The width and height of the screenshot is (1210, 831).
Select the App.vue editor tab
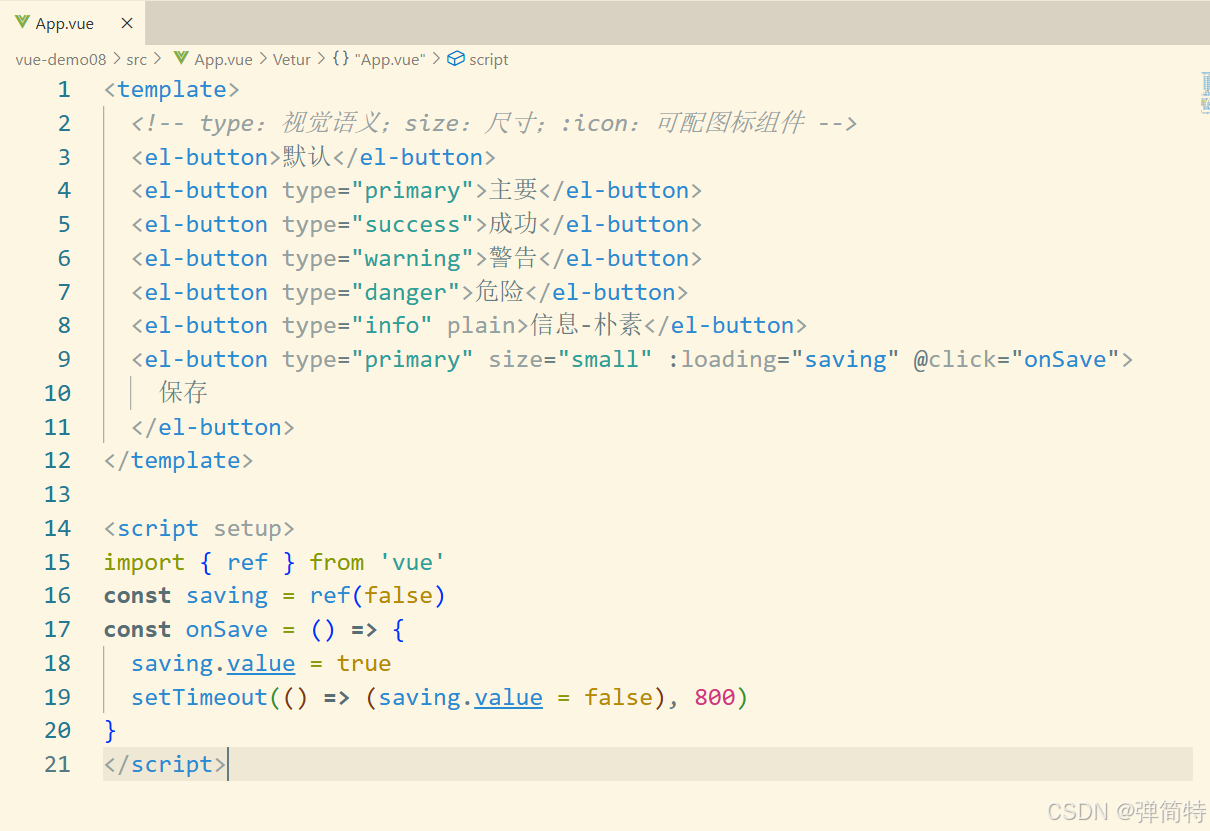coord(72,23)
